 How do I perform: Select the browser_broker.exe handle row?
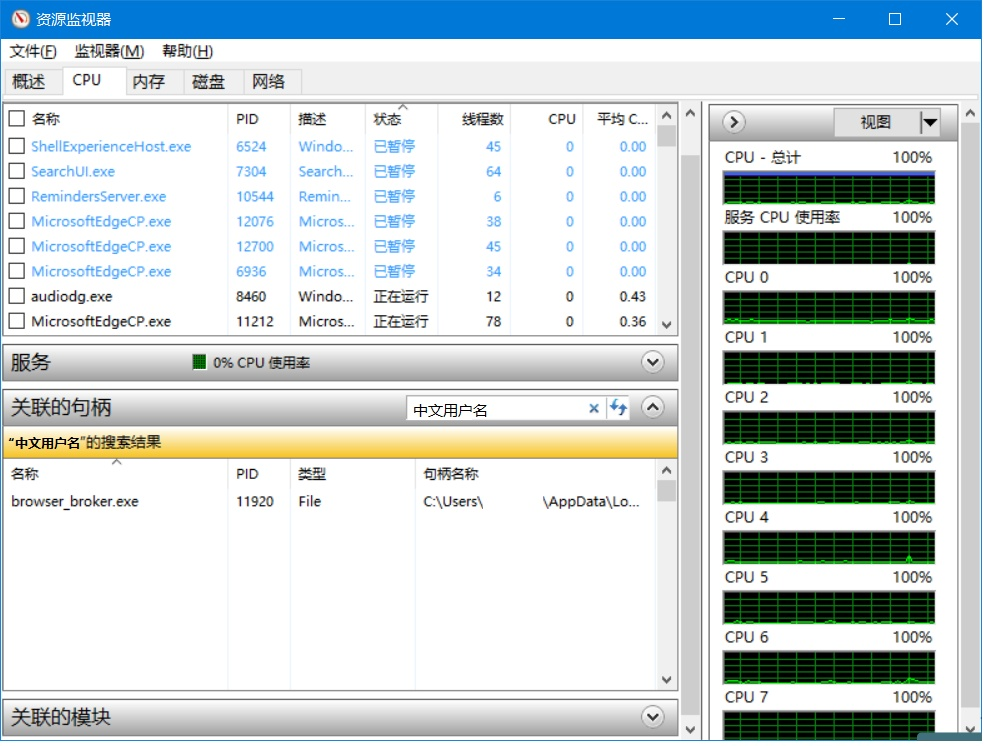(x=331, y=501)
